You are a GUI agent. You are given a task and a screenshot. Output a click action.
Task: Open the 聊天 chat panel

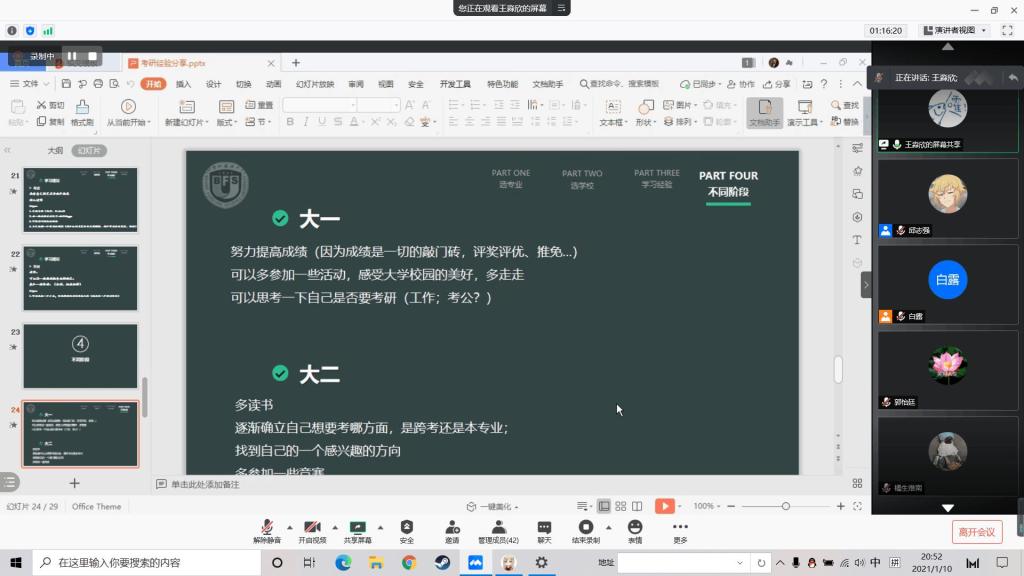click(x=544, y=527)
